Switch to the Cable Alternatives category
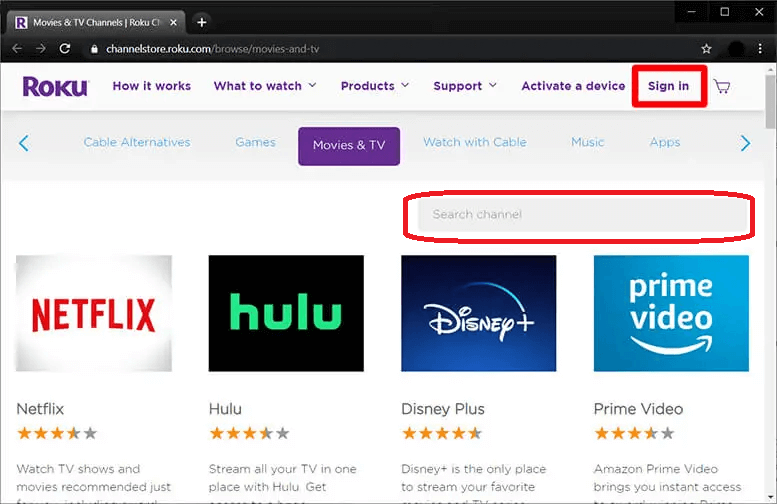This screenshot has height=504, width=777. click(137, 143)
